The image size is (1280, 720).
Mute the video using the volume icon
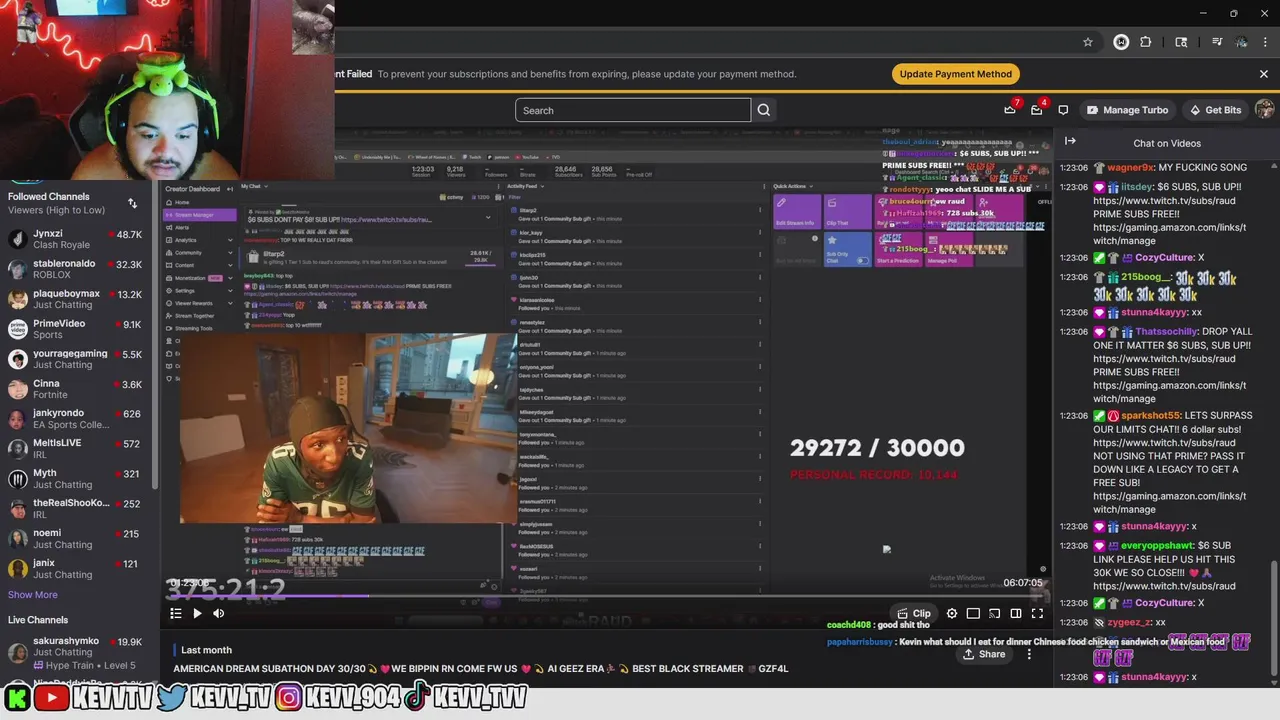219,613
